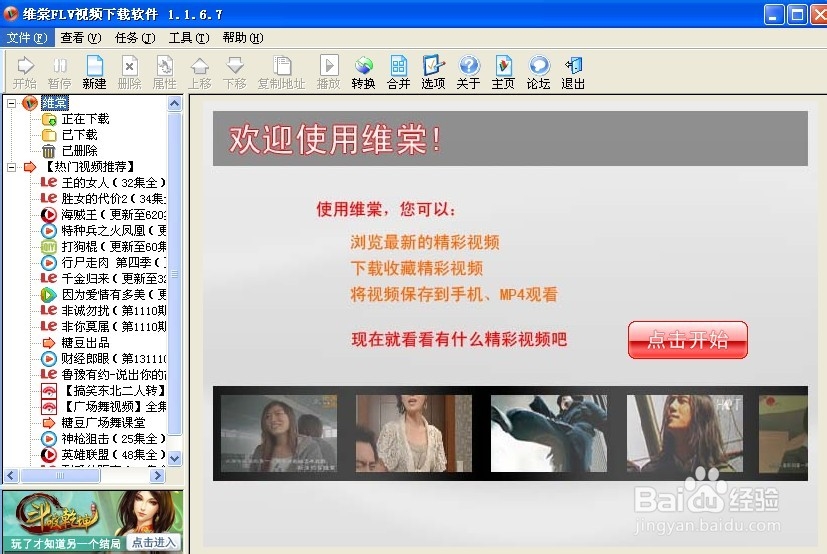The width and height of the screenshot is (827, 554).
Task: Open the 任务(T) menu
Action: (135, 37)
